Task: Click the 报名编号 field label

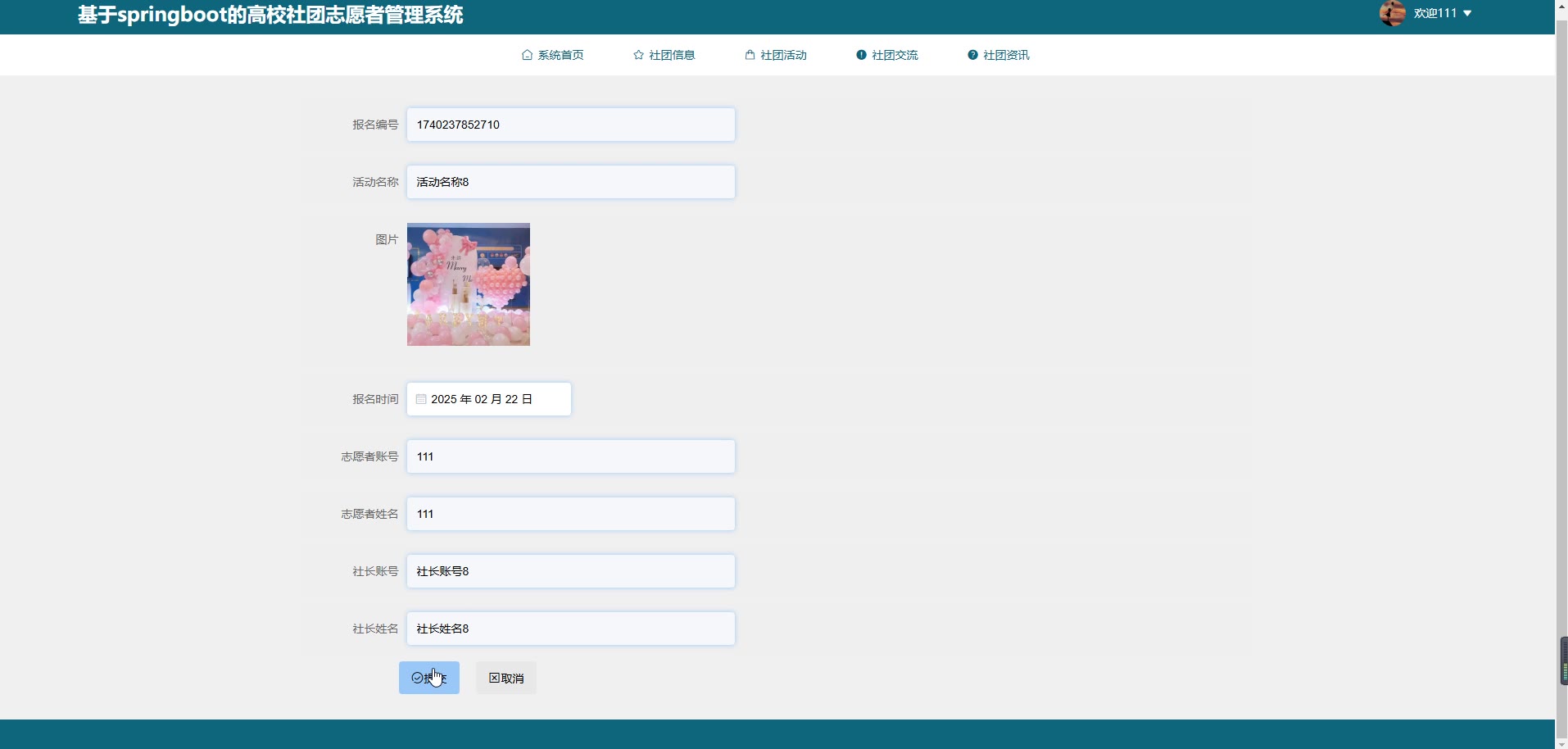Action: pos(375,125)
